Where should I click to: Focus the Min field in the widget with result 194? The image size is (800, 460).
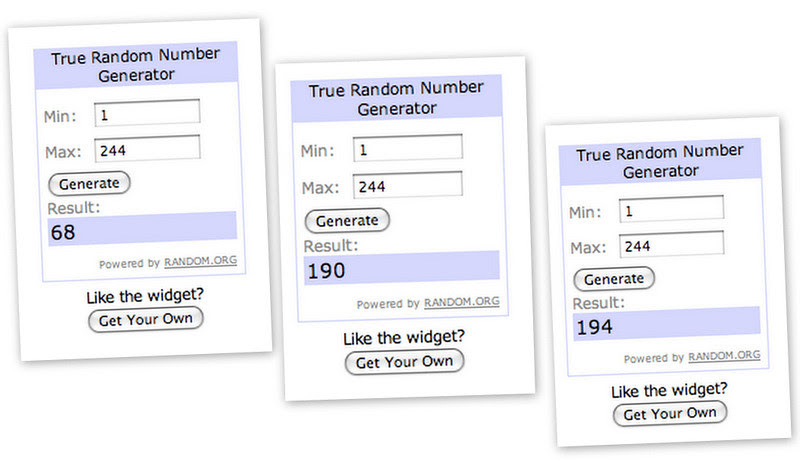671,209
